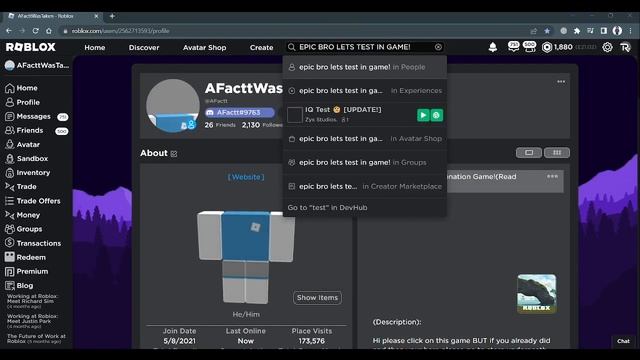Image resolution: width=640 pixels, height=360 pixels.
Task: Reload the browser page
Action: pos(36,31)
